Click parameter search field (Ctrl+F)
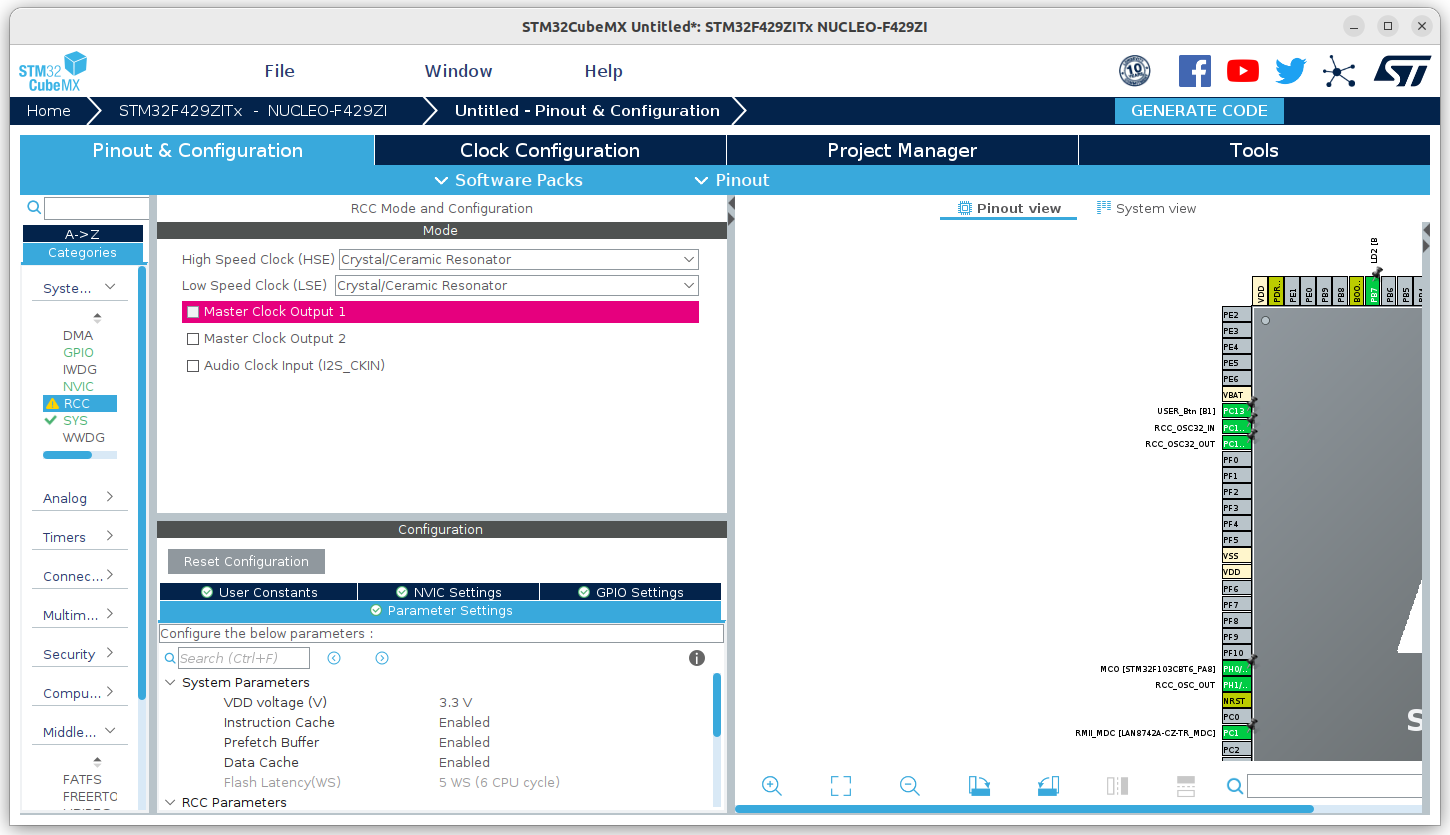This screenshot has width=1450, height=835. (x=243, y=658)
